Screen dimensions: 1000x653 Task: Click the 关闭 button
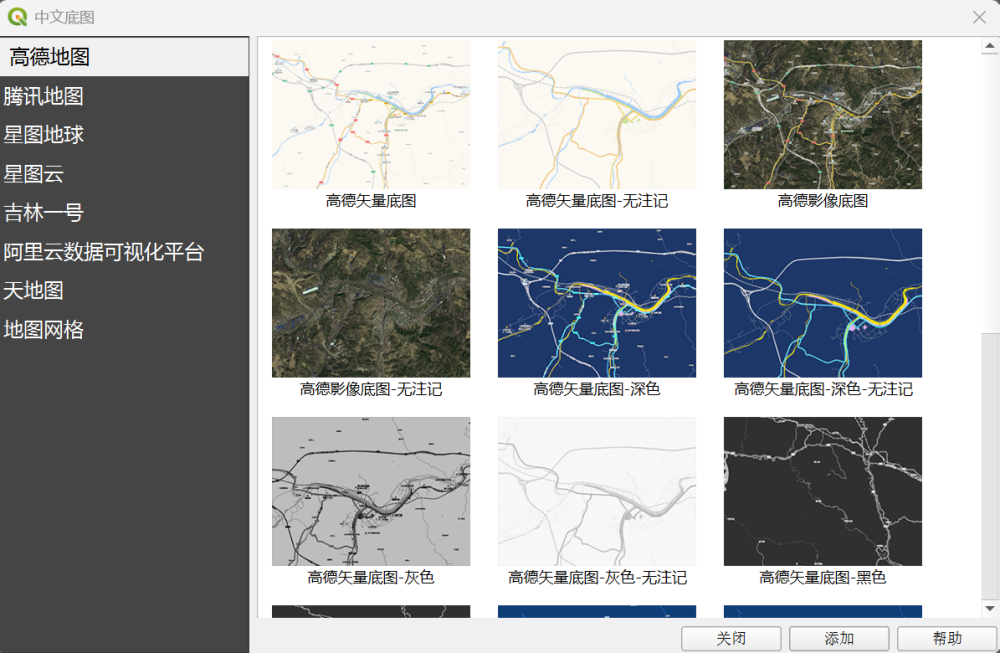731,638
